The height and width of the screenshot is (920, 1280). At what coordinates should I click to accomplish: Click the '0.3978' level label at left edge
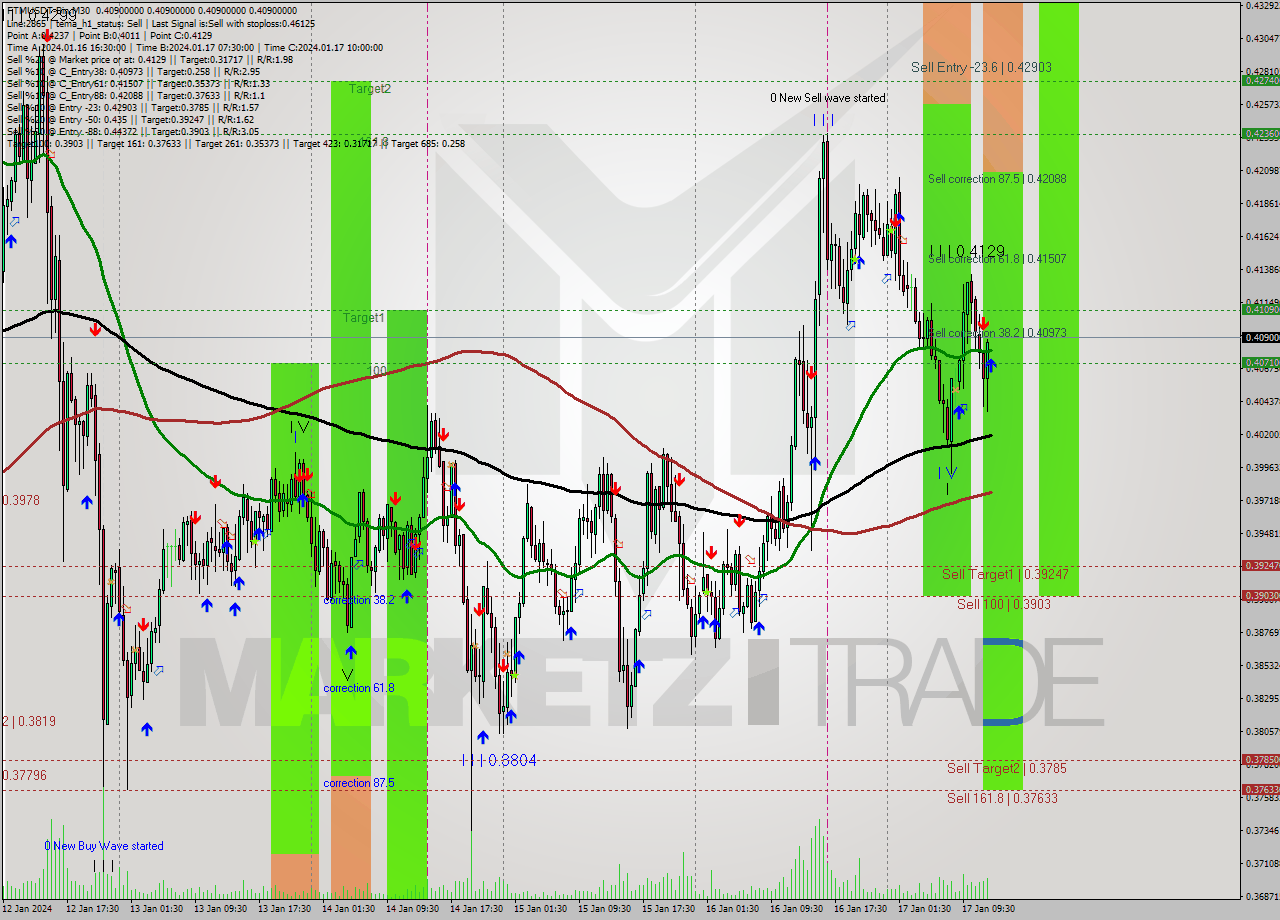22,500
